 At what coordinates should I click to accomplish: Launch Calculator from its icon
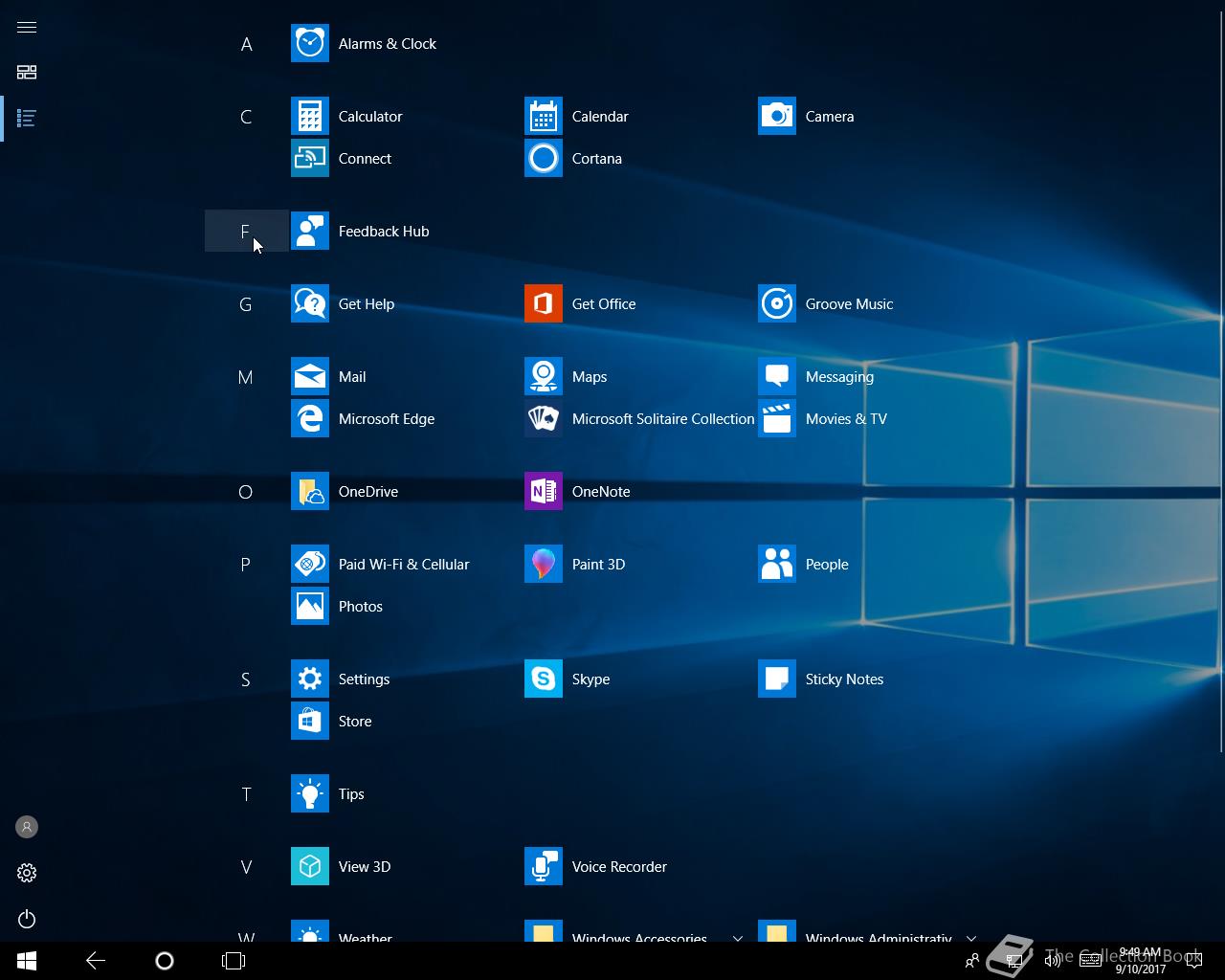(x=310, y=117)
